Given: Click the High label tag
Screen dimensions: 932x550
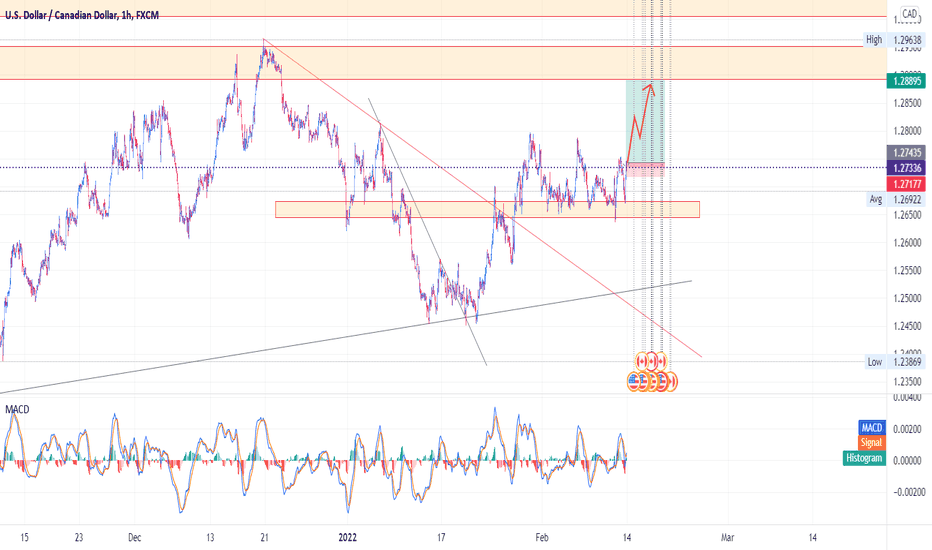Looking at the screenshot, I should pyautogui.click(x=874, y=40).
